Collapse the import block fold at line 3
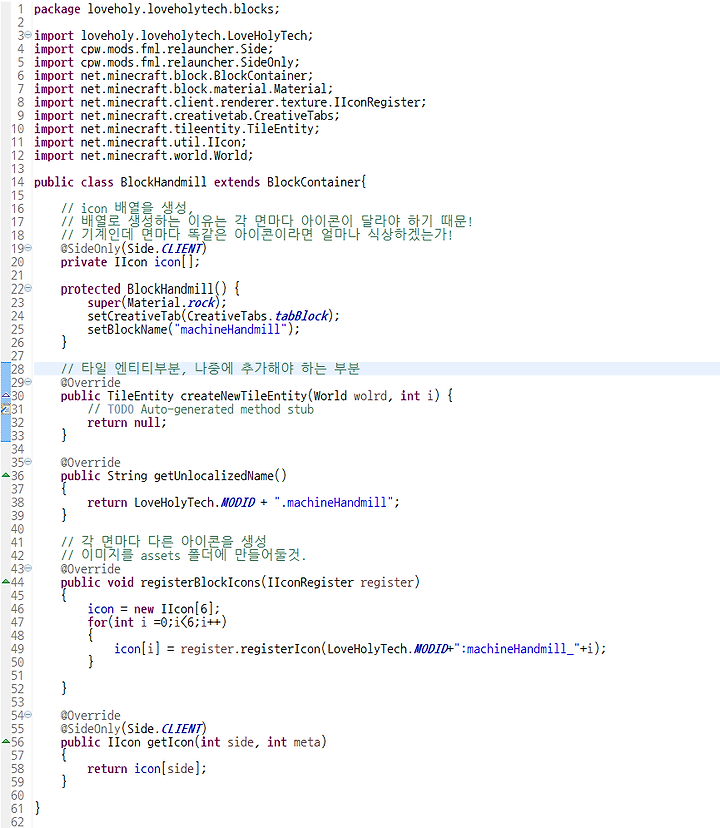The width and height of the screenshot is (720, 828). point(28,35)
